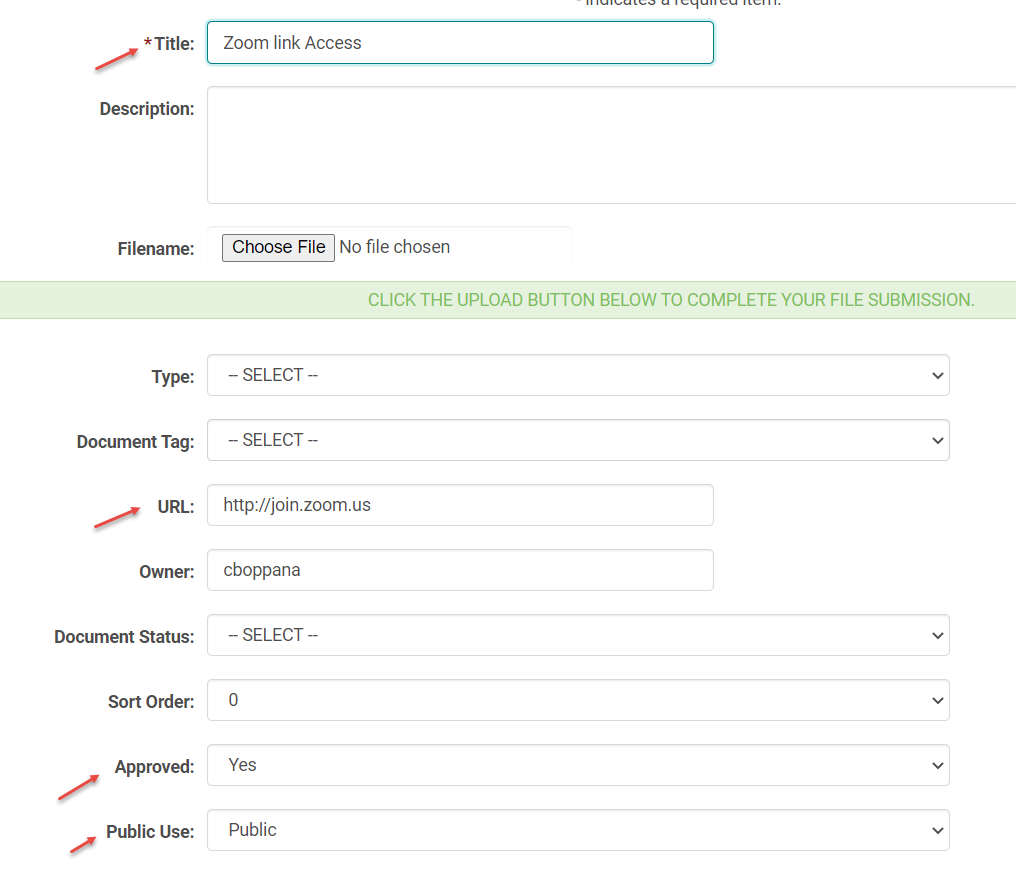Viewport: 1016px width, 869px height.
Task: Open the Sort Order dropdown
Action: click(x=578, y=700)
